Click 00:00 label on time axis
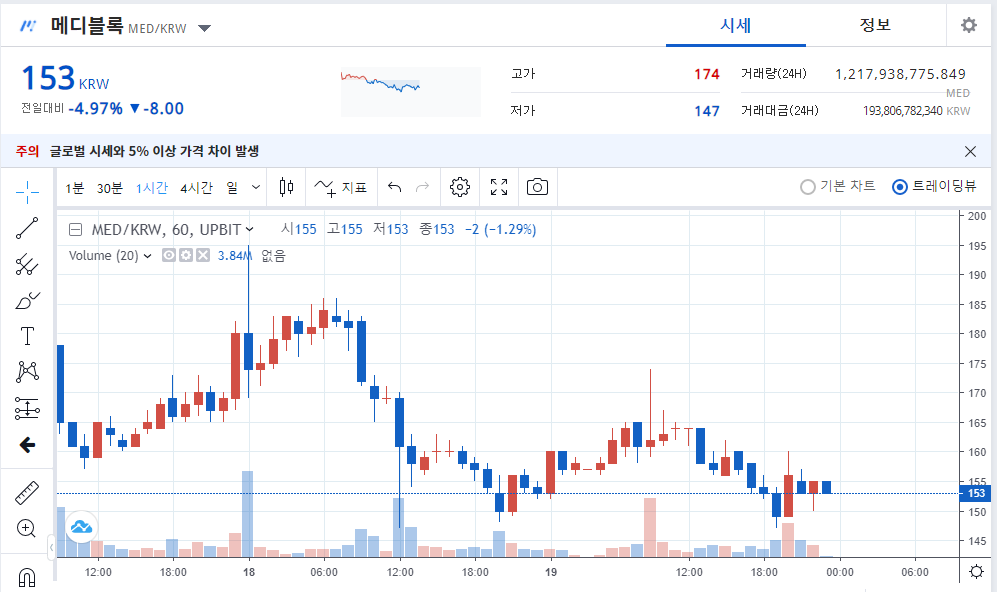The image size is (997, 592). (x=839, y=572)
